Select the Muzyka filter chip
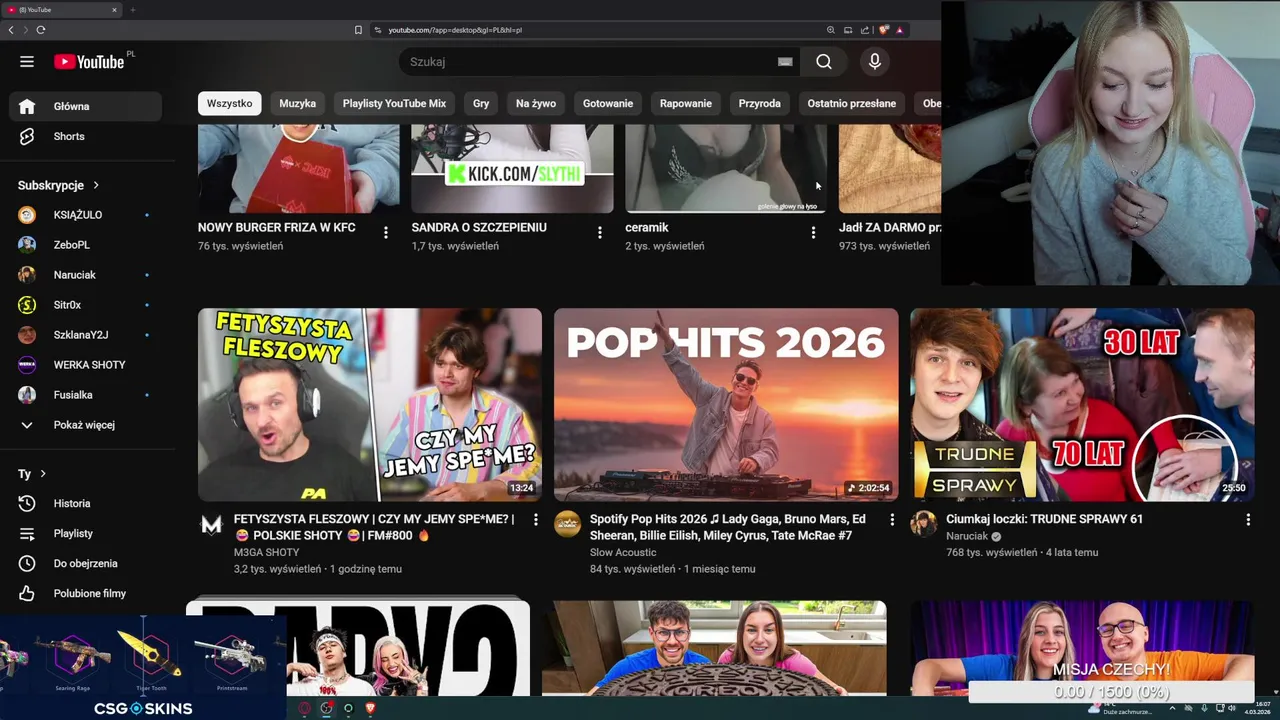The width and height of the screenshot is (1280, 720). pos(297,103)
